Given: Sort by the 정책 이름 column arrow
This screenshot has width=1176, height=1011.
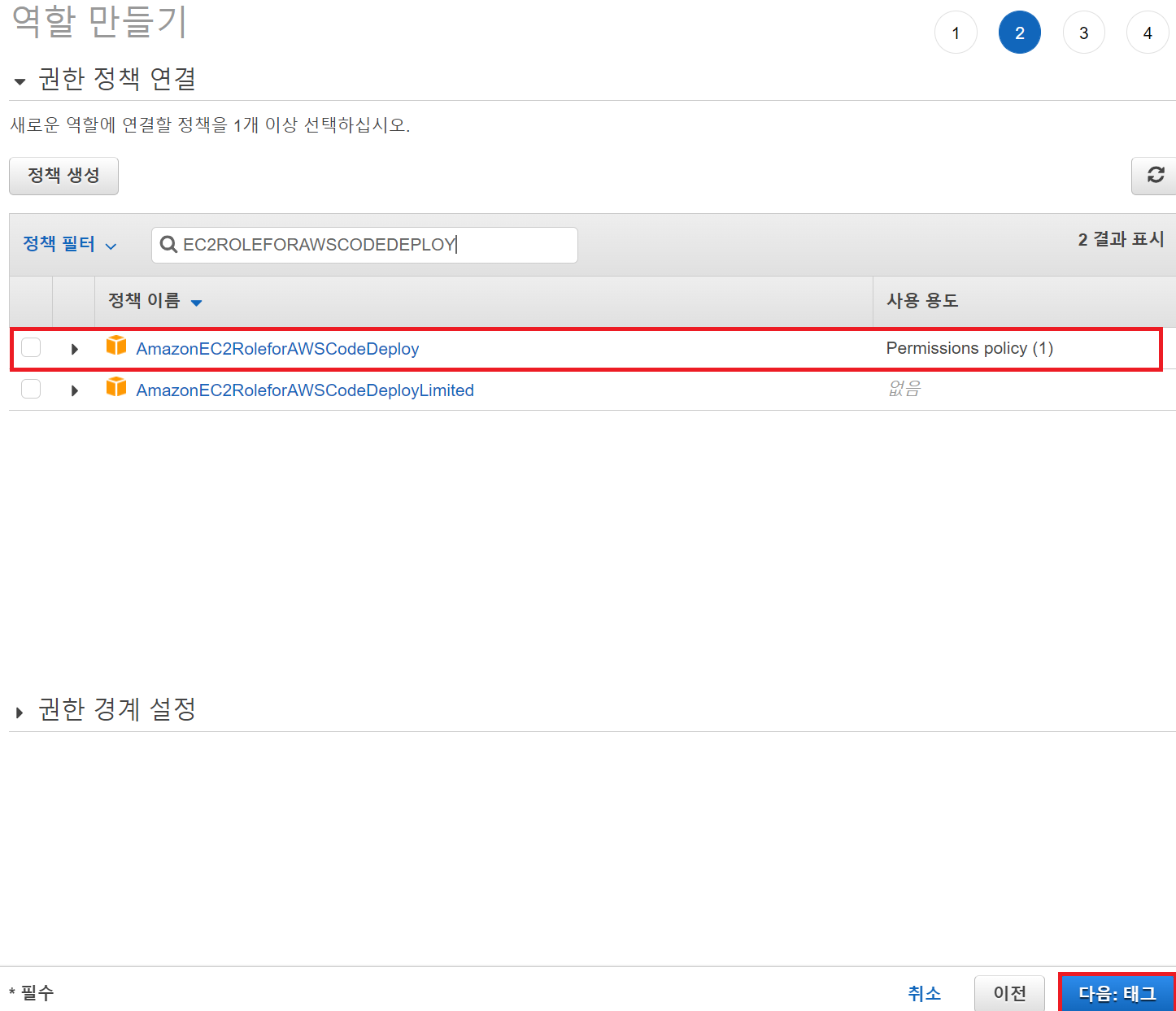Looking at the screenshot, I should pyautogui.click(x=196, y=303).
